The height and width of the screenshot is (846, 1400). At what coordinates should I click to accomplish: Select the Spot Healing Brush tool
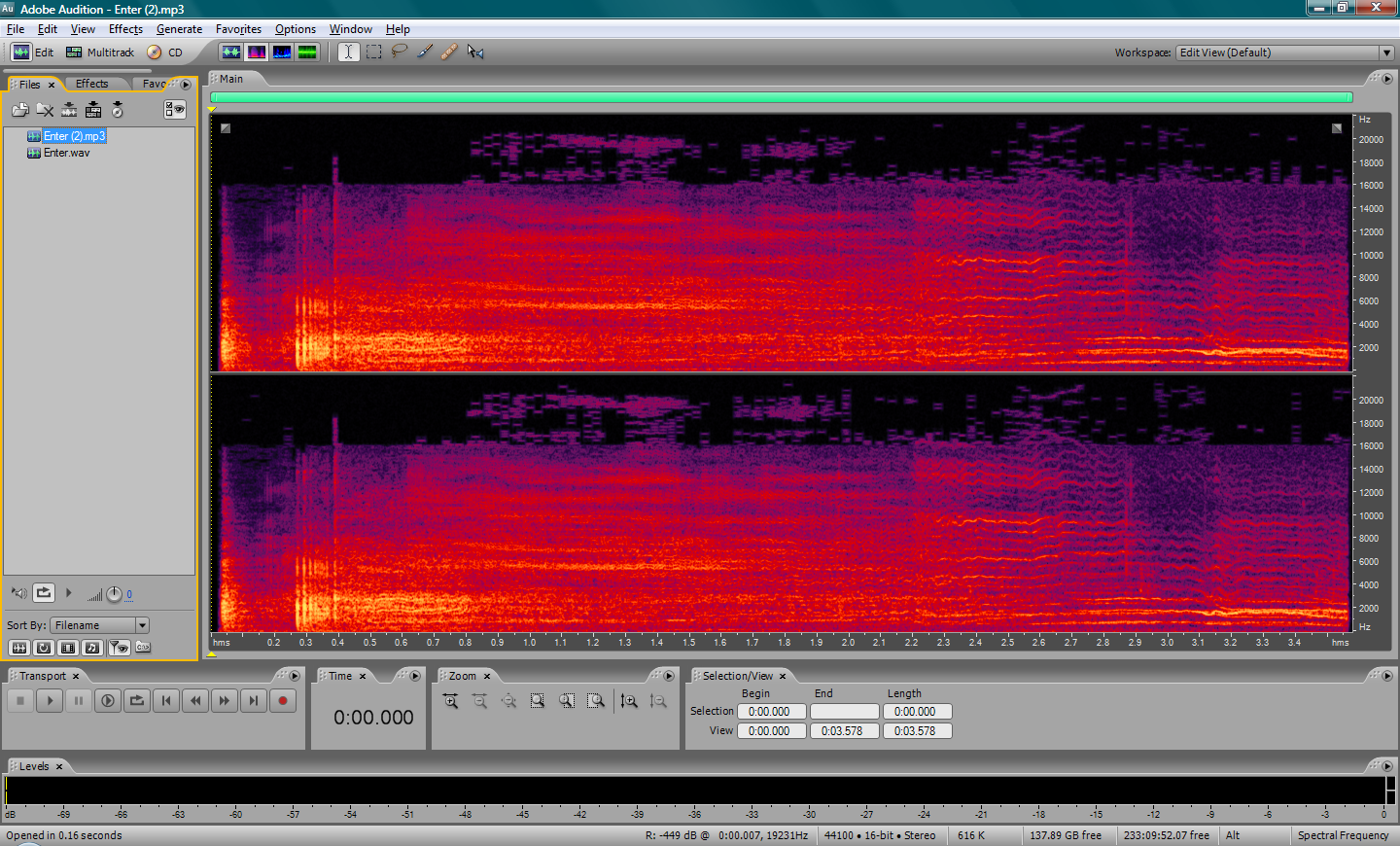(x=449, y=53)
